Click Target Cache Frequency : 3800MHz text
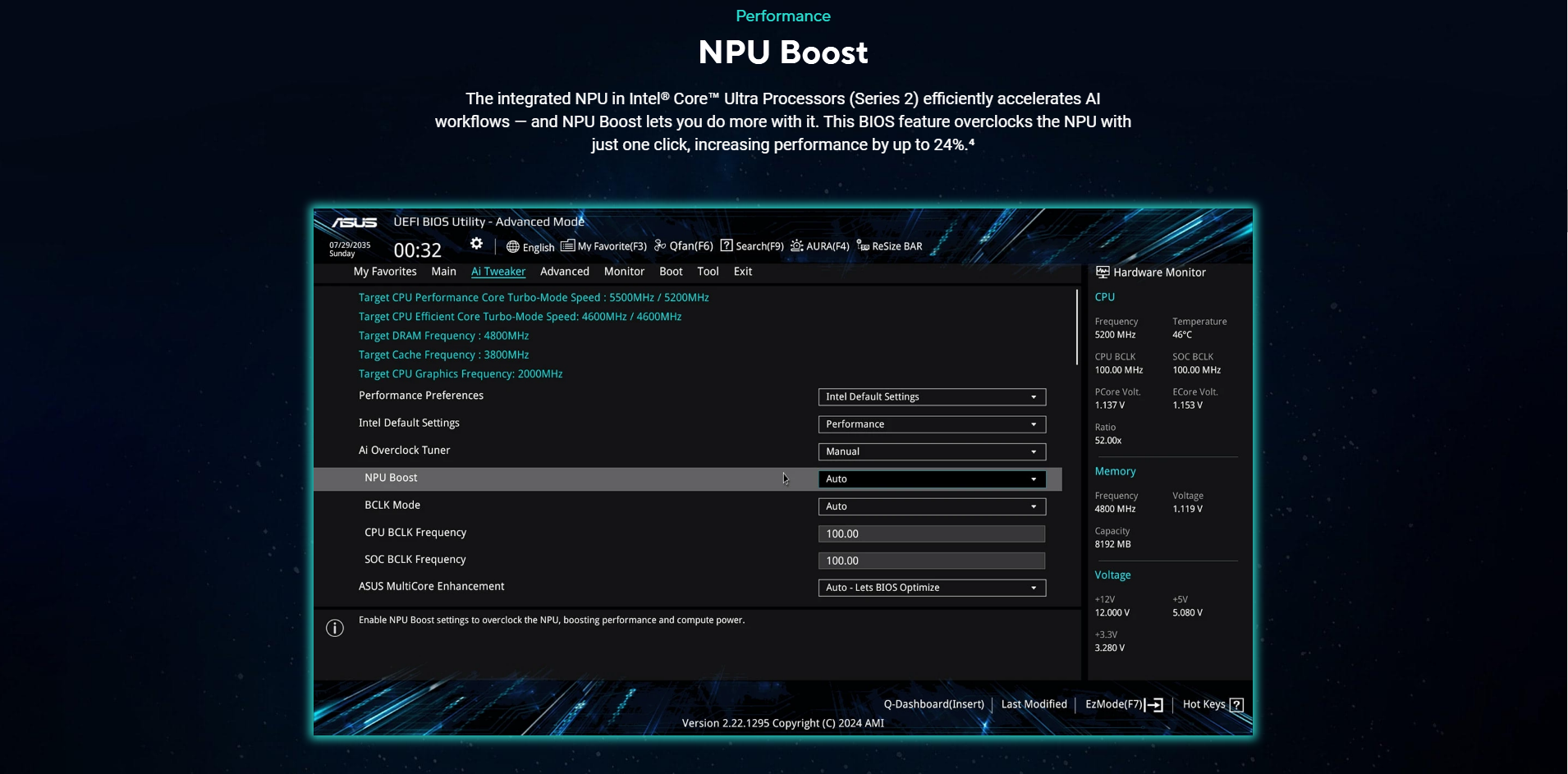Image resolution: width=1568 pixels, height=774 pixels. coord(443,355)
